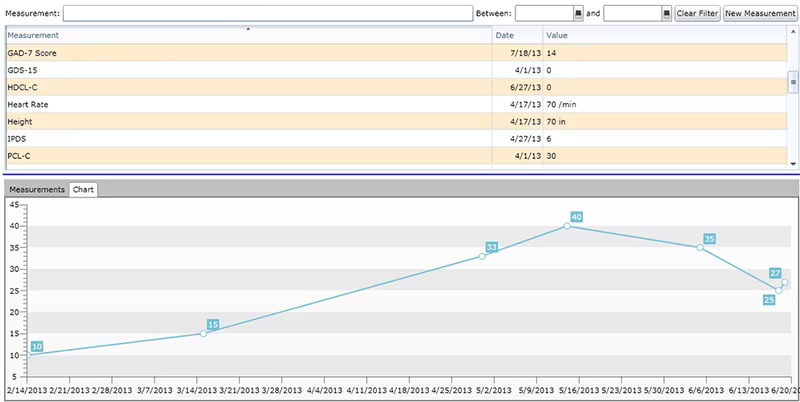Click the table scrollbar thumb
Viewport: 800px width, 402px height.
(793, 82)
